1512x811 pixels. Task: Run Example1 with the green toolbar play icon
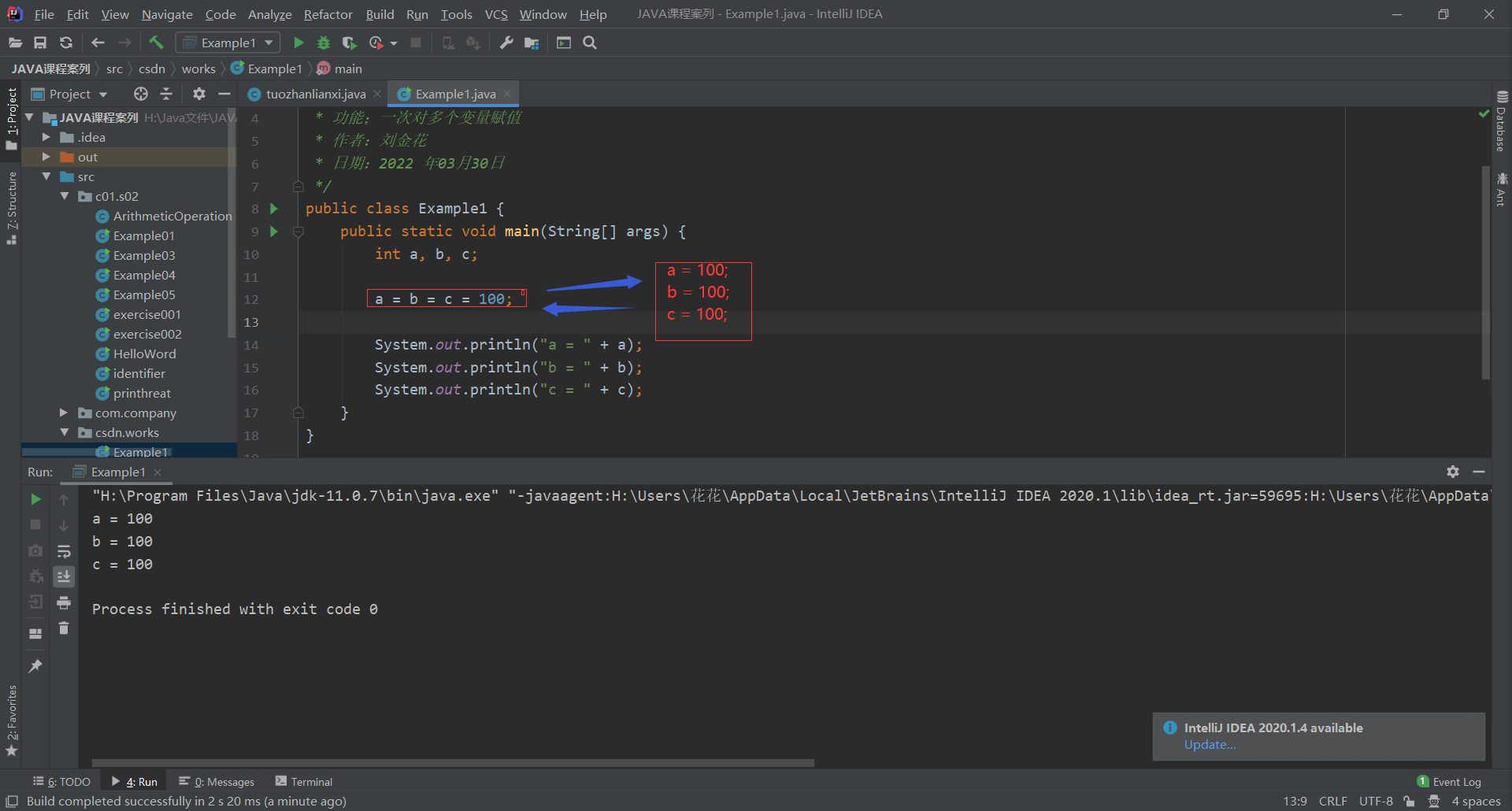[298, 43]
